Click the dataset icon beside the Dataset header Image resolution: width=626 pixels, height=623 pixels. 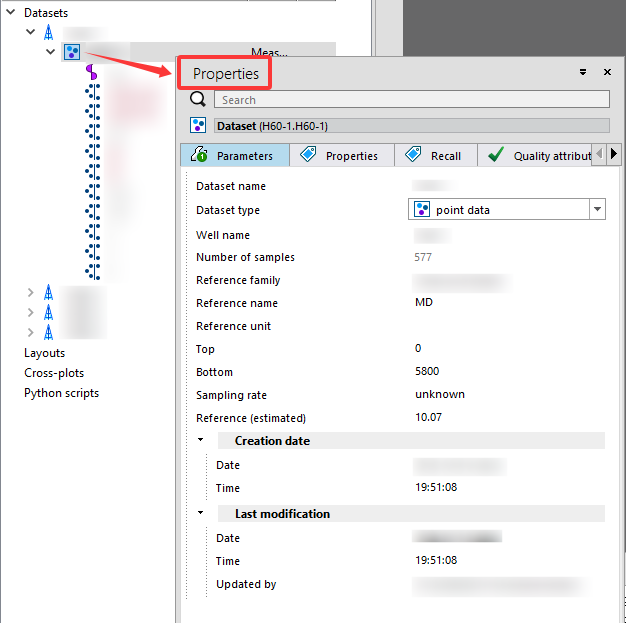coord(198,125)
